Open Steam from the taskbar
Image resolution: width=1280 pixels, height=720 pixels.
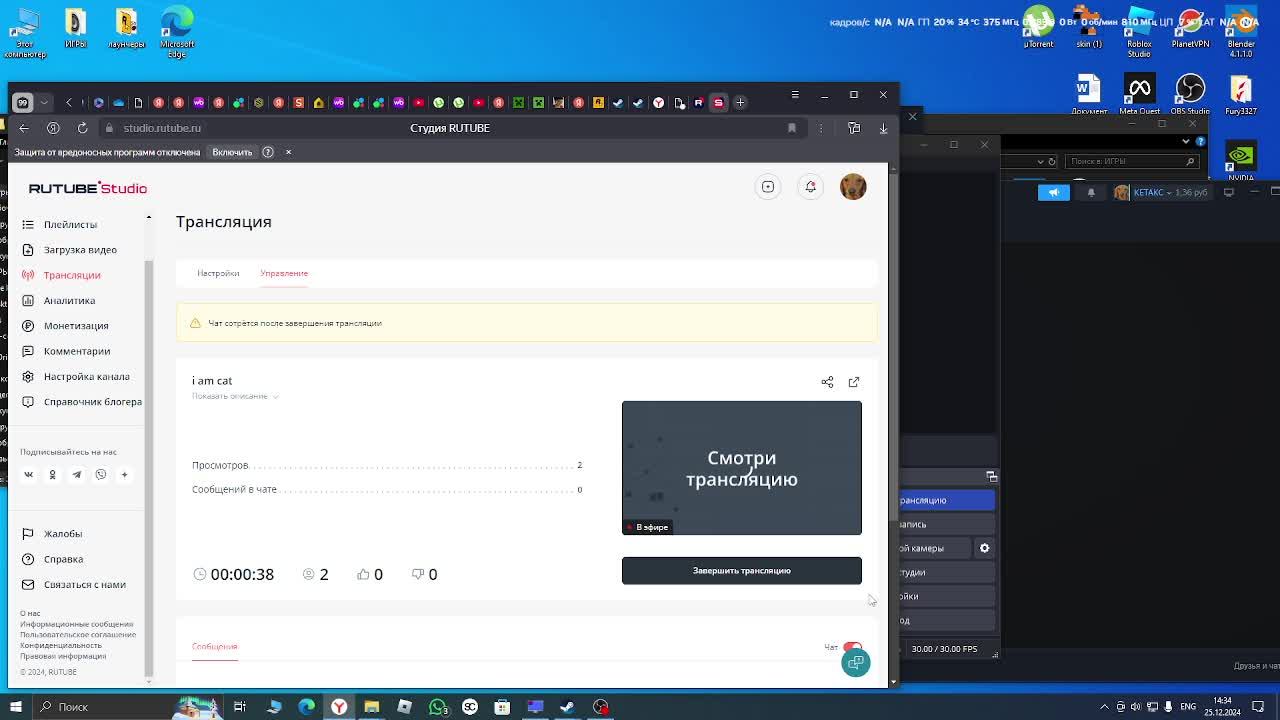coord(567,707)
